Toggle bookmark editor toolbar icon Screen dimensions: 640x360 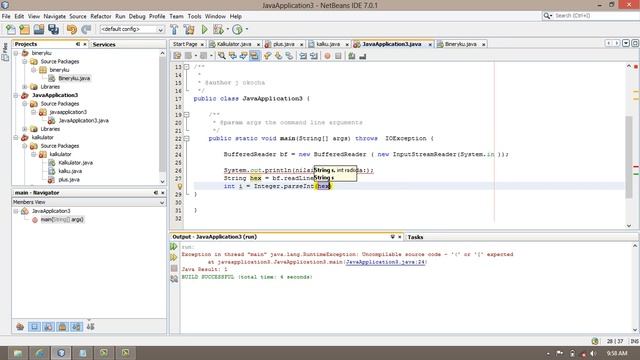pyautogui.click(x=289, y=56)
